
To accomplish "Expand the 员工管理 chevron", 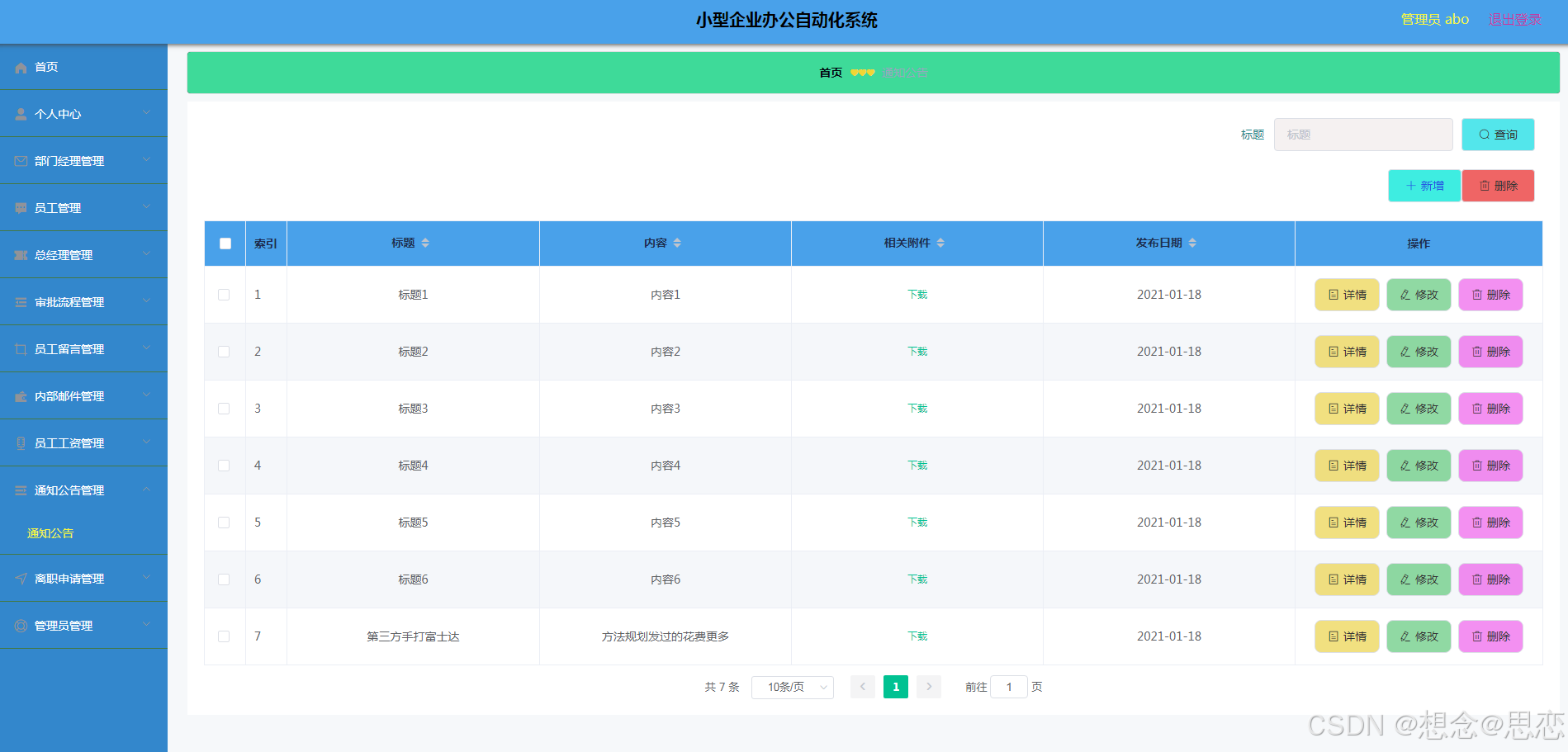I will tap(146, 207).
